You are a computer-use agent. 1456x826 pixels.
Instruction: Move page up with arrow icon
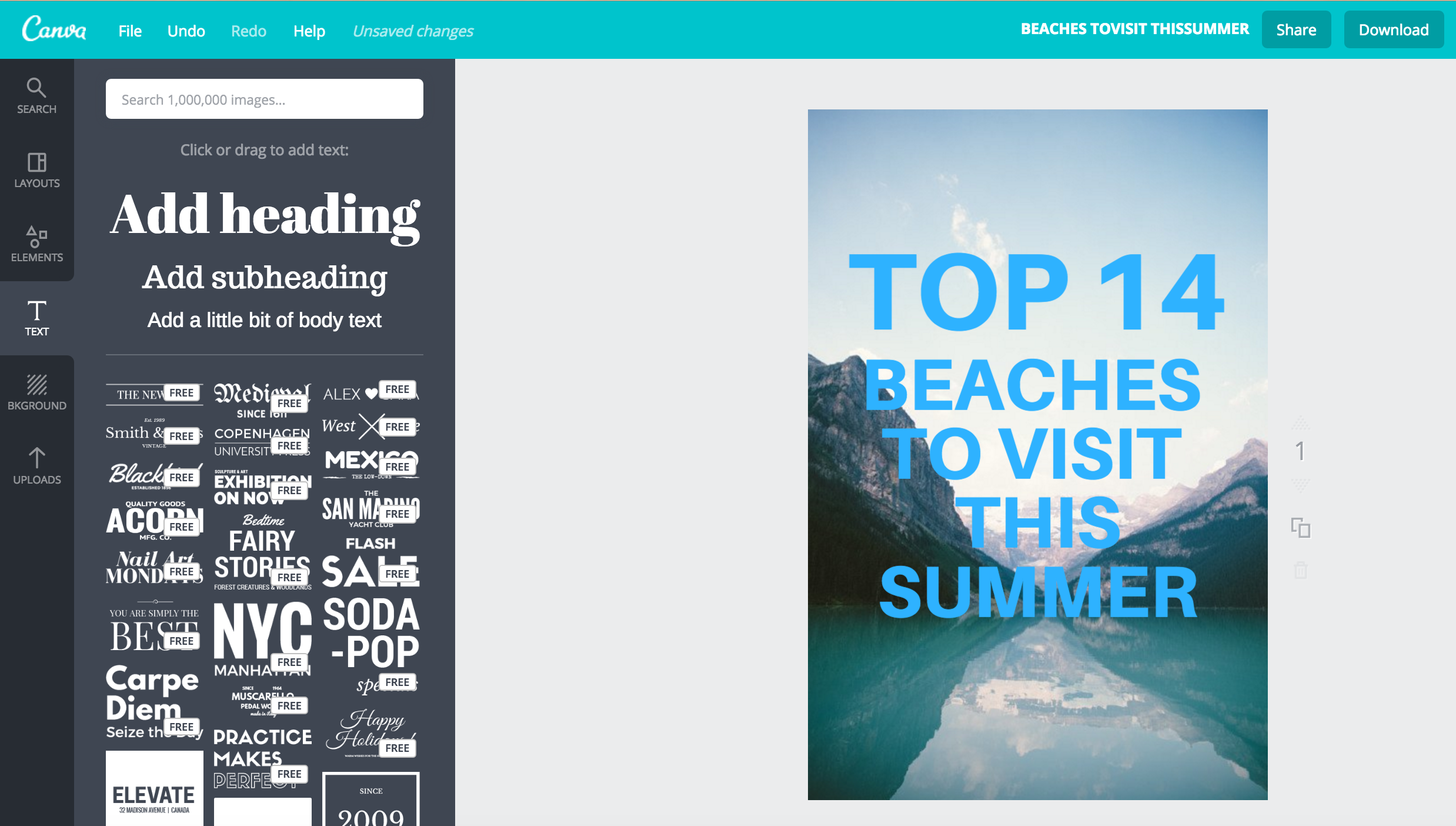(x=1301, y=422)
